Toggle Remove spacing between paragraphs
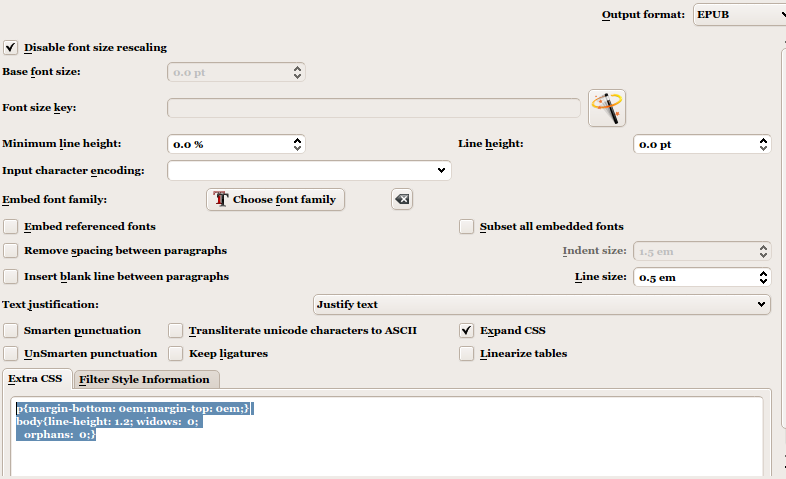This screenshot has height=479, width=786. [11, 250]
